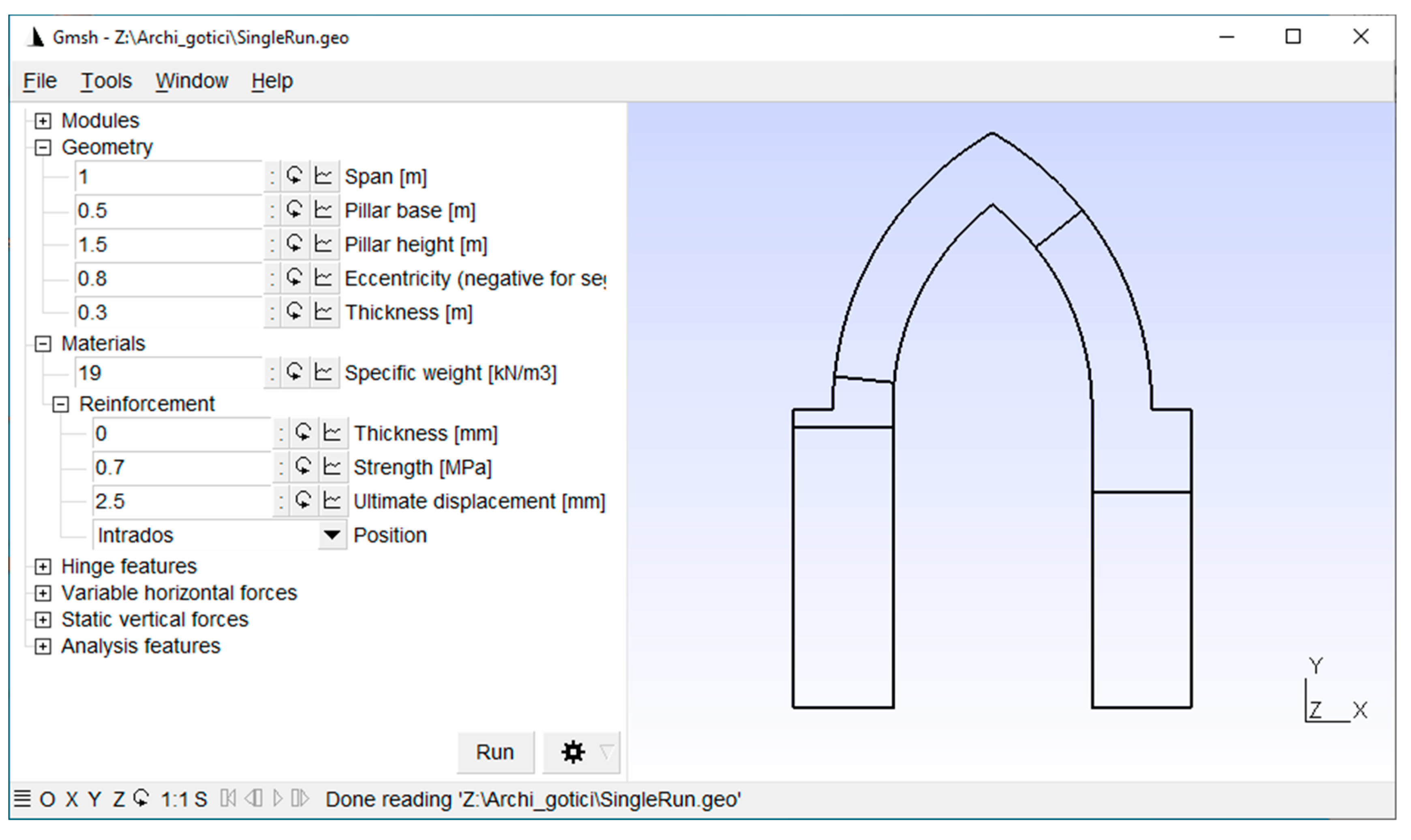1411x840 pixels.
Task: Expand the Modules tree node
Action: pos(43,121)
